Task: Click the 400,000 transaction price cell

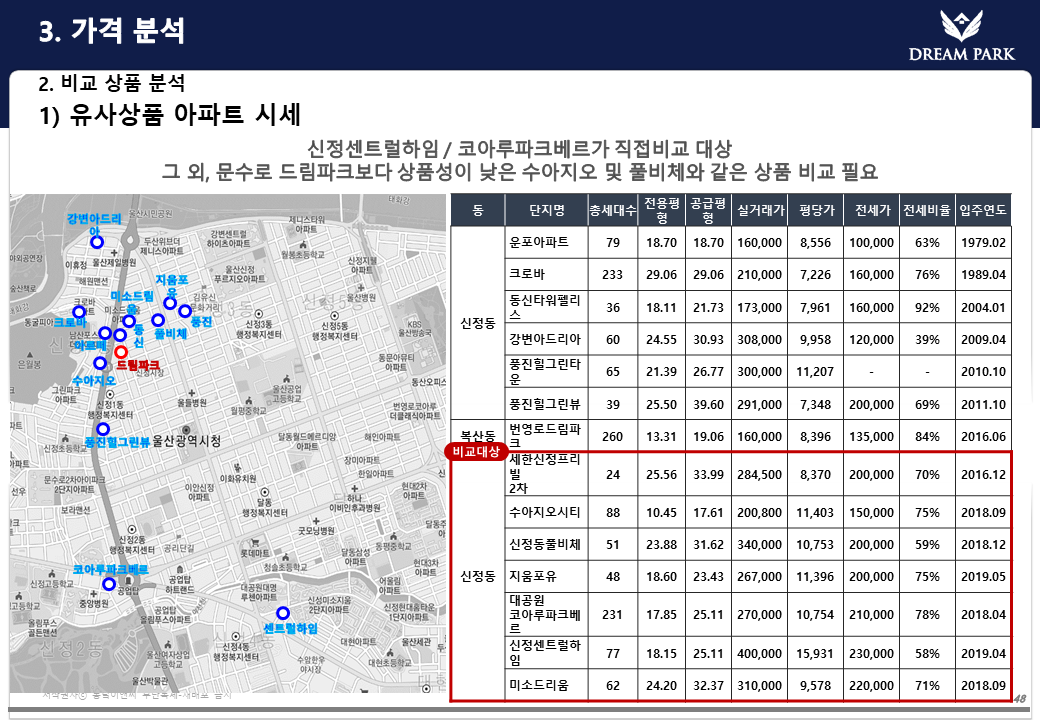Action: pos(759,654)
